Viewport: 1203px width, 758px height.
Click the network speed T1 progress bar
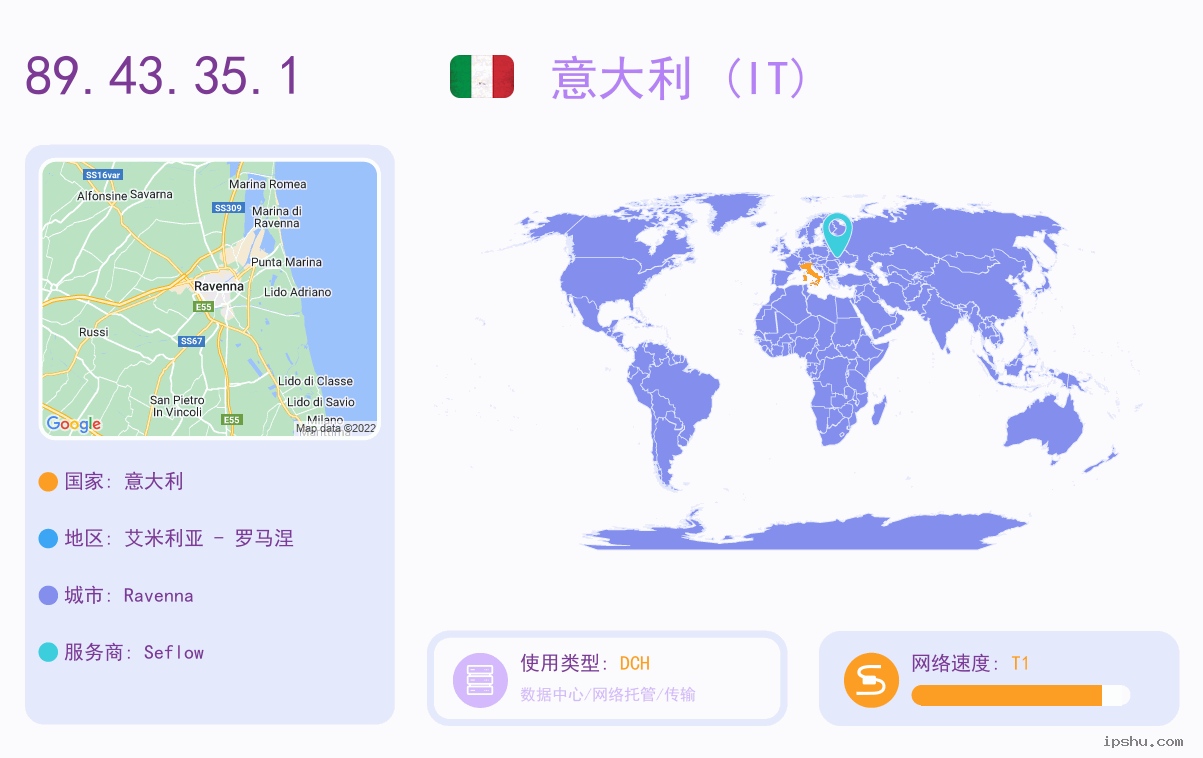pos(1021,695)
